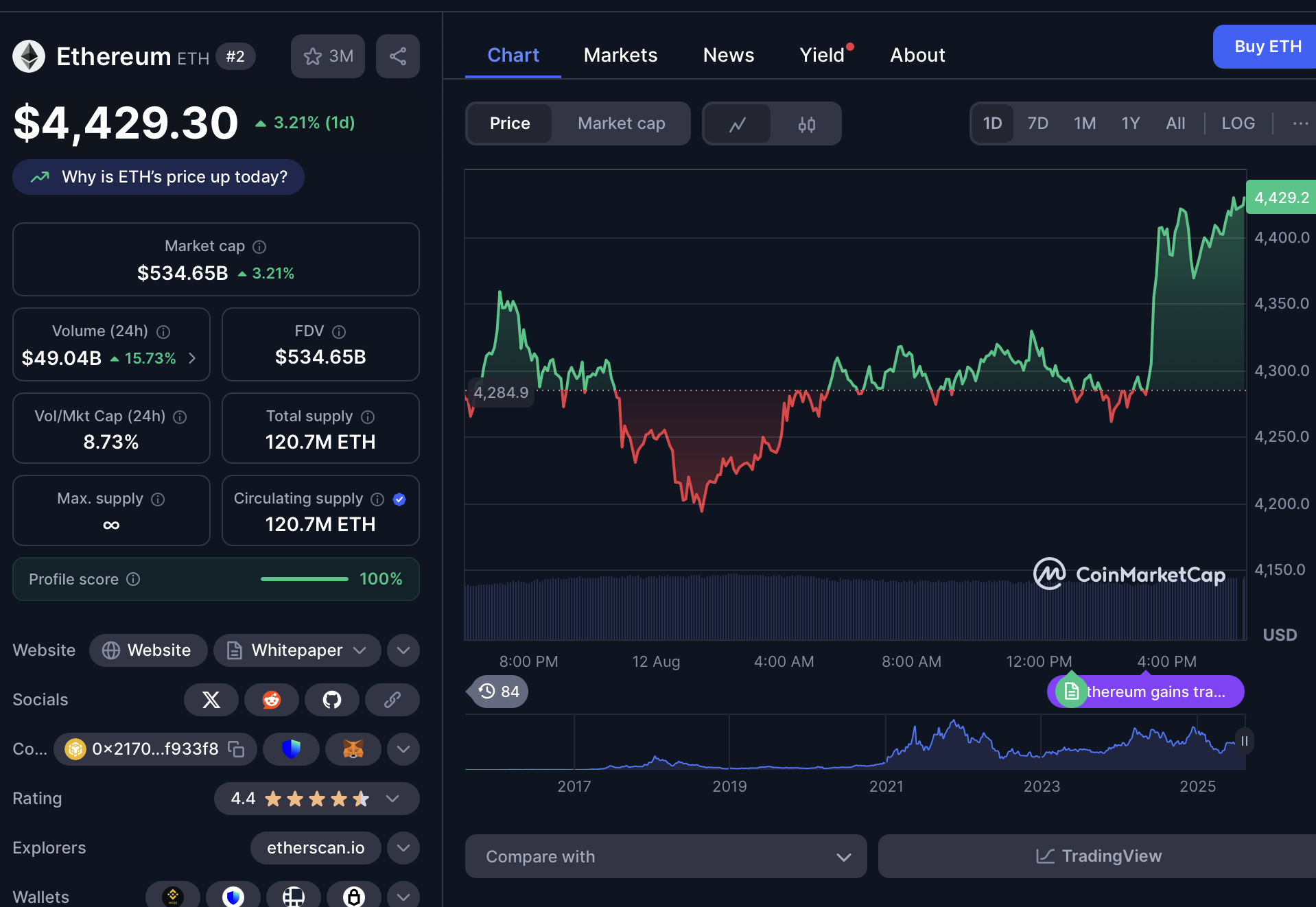Open the Binance wallet icon
This screenshot has height=907, width=1316.
point(173,896)
